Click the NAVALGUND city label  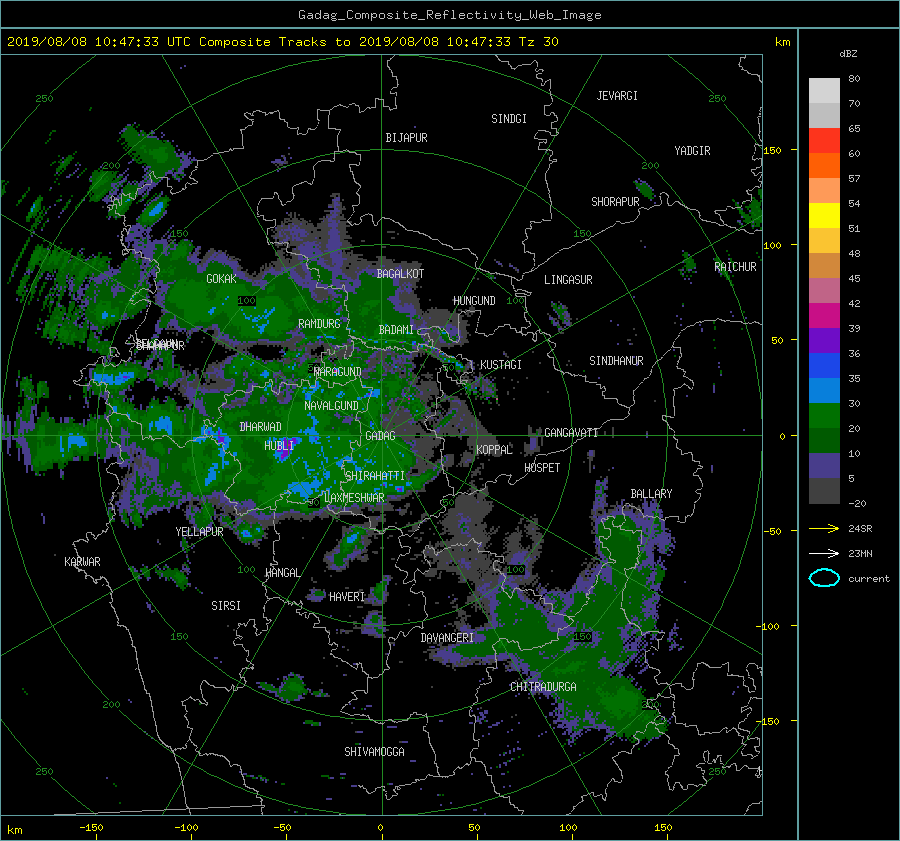[x=331, y=406]
